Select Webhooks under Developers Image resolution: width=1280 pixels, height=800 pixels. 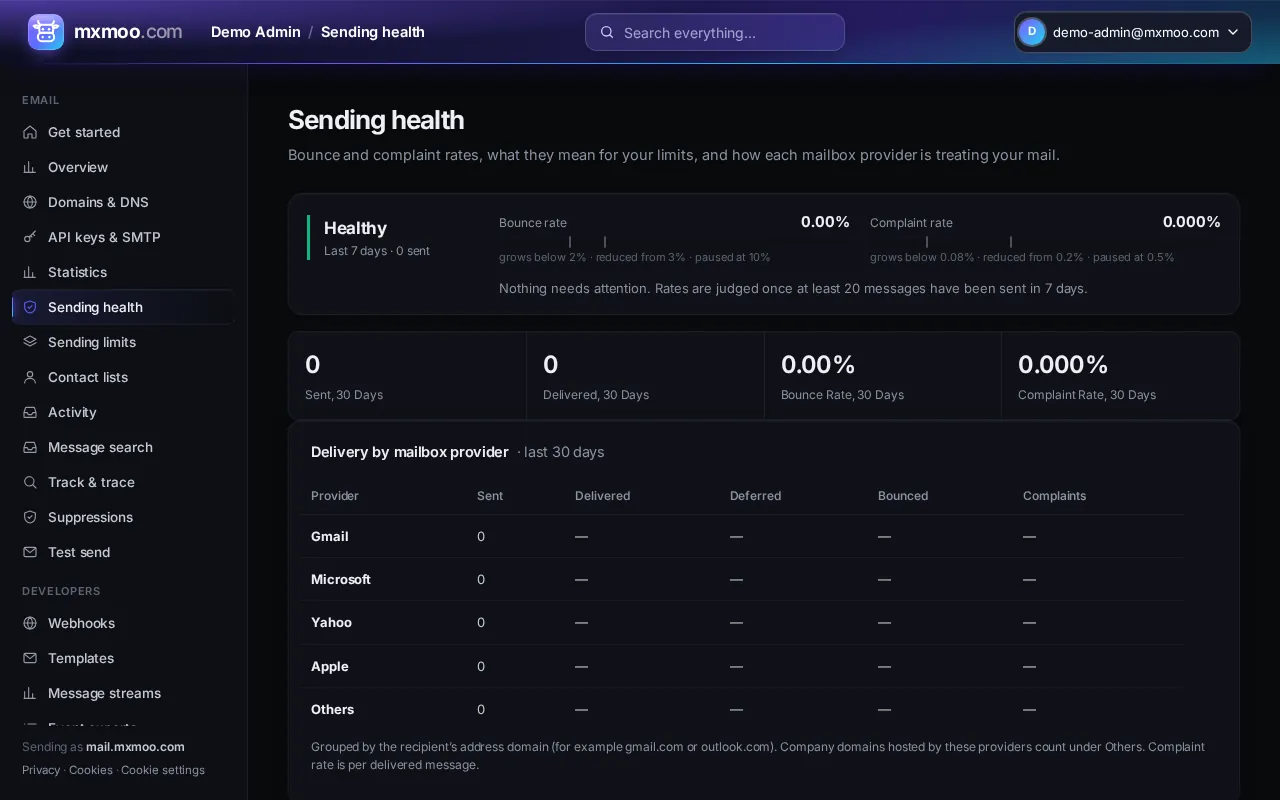[x=123, y=623]
